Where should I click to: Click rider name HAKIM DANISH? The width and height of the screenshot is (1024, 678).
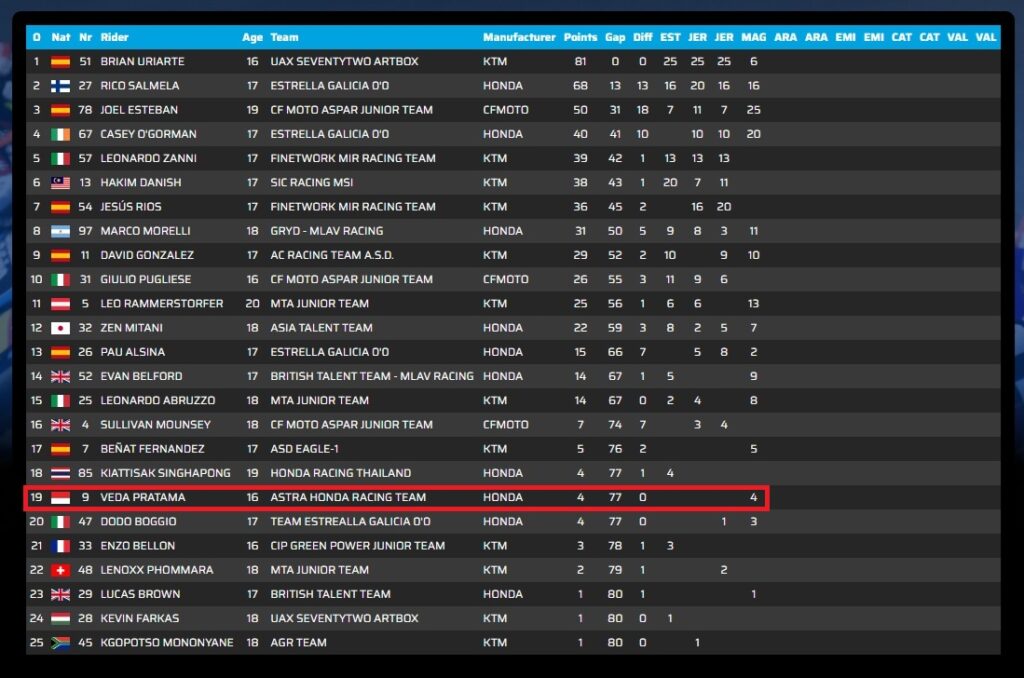coord(141,182)
